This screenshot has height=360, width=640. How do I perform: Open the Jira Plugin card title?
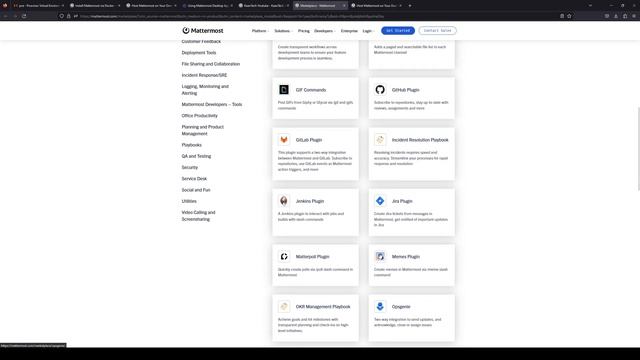tap(402, 201)
